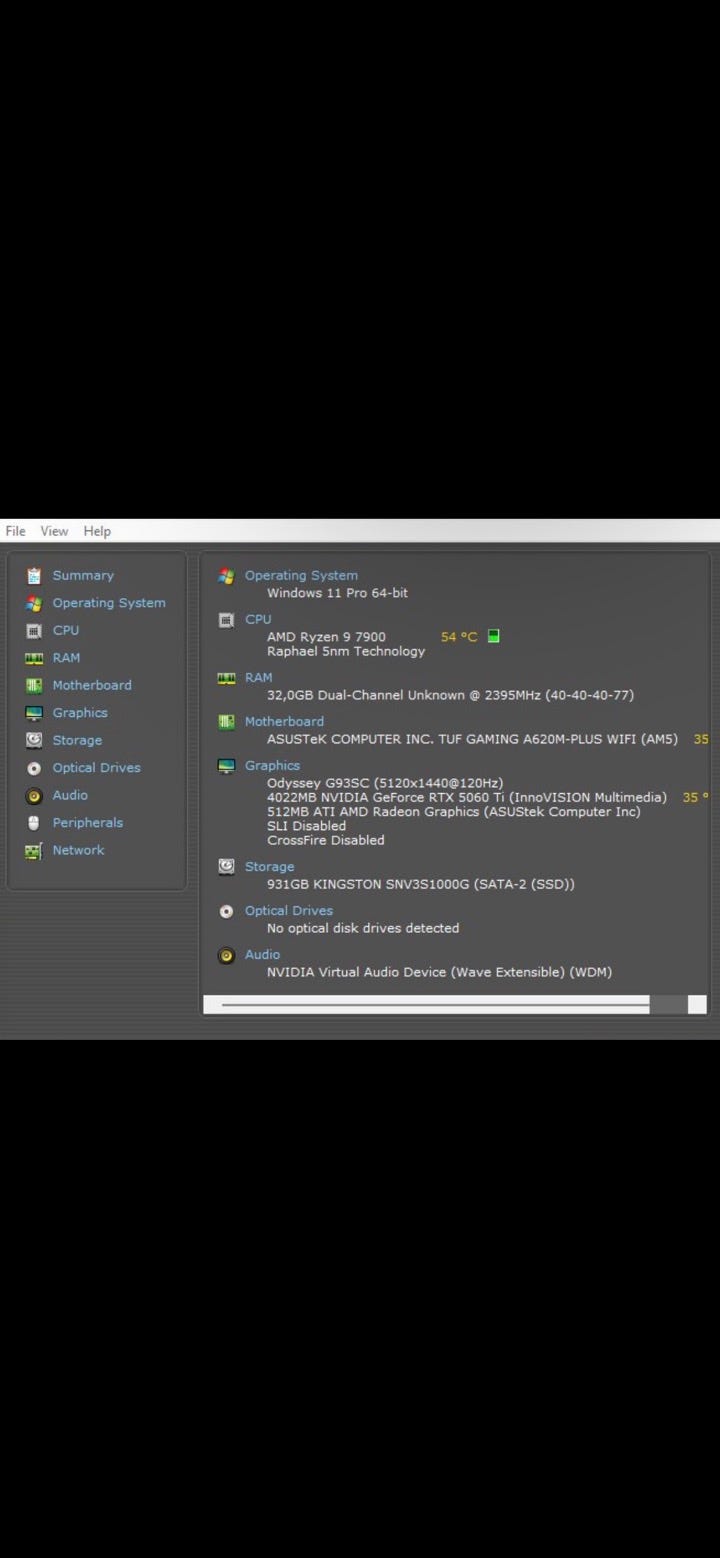Click the Peripherals mouse icon in sidebar
This screenshot has width=720, height=1558.
(x=34, y=823)
